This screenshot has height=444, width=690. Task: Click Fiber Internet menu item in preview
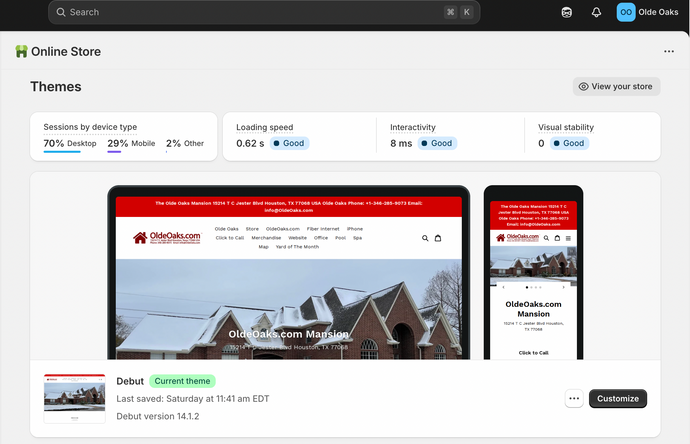323,229
